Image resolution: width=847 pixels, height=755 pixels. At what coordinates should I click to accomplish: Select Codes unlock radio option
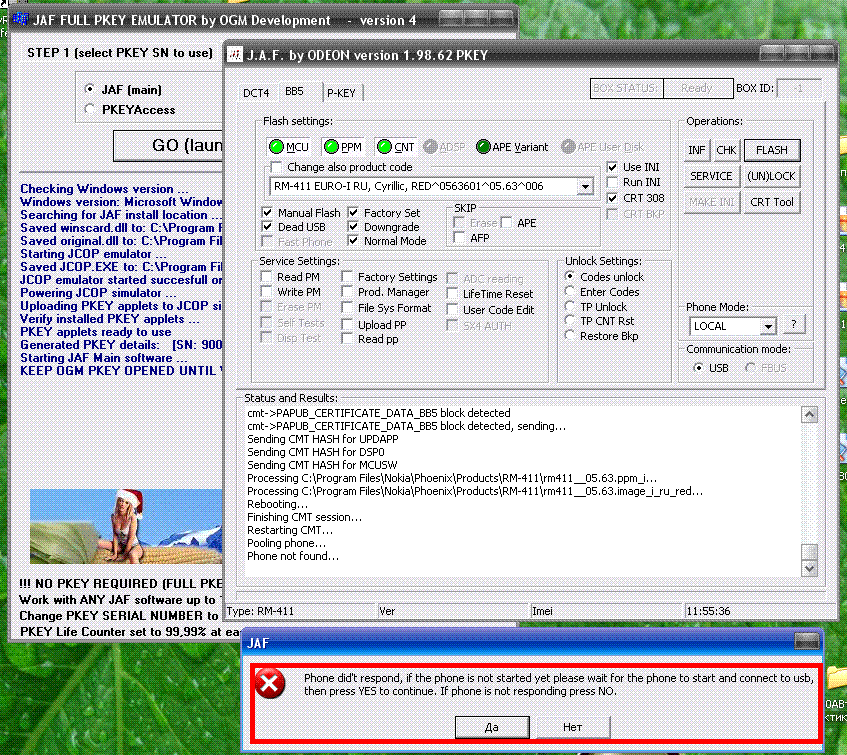(569, 276)
